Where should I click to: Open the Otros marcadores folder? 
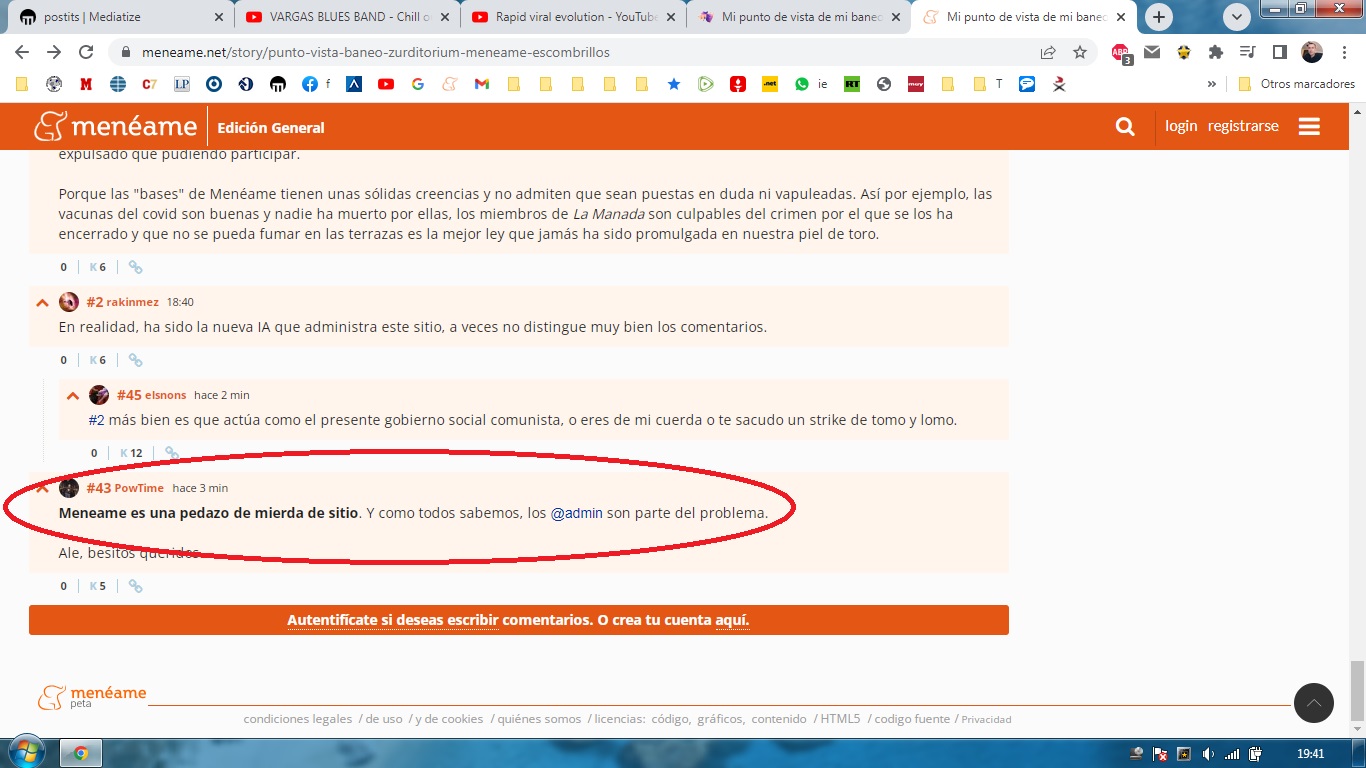[1296, 84]
